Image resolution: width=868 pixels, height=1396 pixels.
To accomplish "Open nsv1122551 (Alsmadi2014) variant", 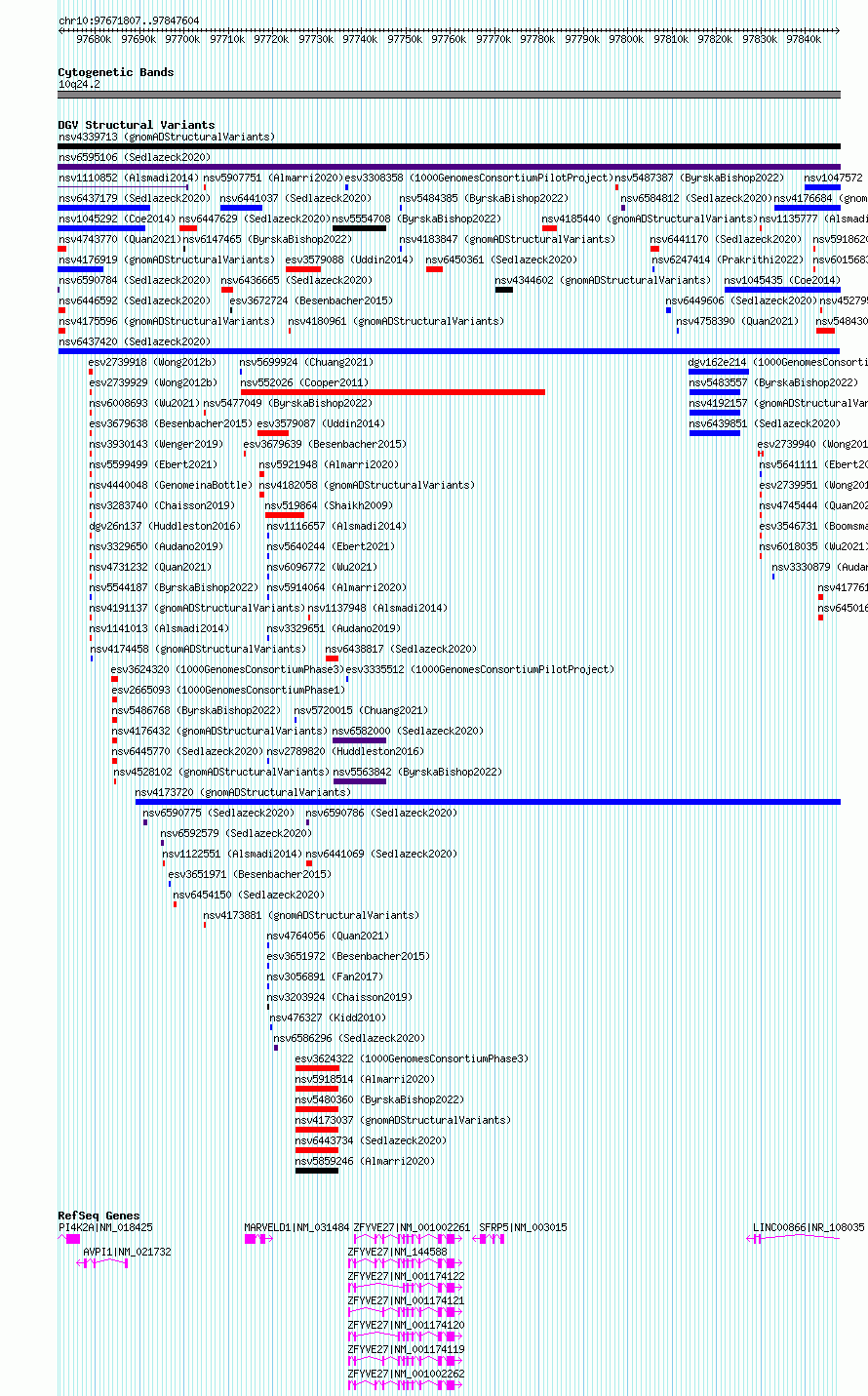I will click(232, 854).
